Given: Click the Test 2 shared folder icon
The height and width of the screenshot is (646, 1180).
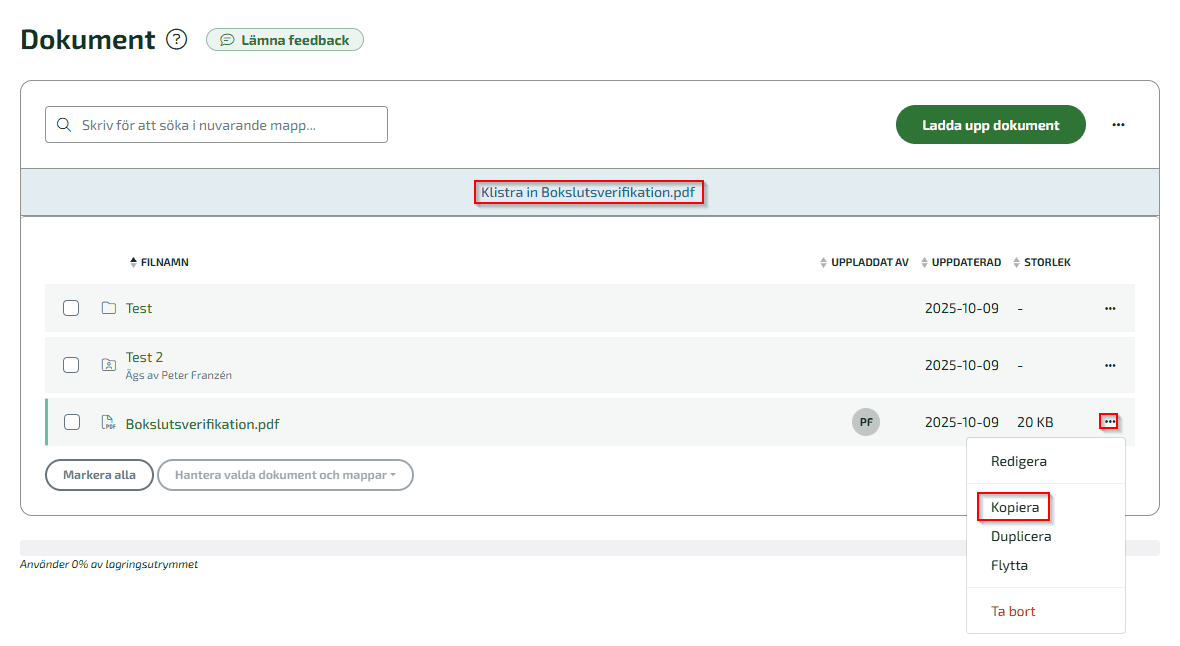Looking at the screenshot, I should (x=109, y=365).
